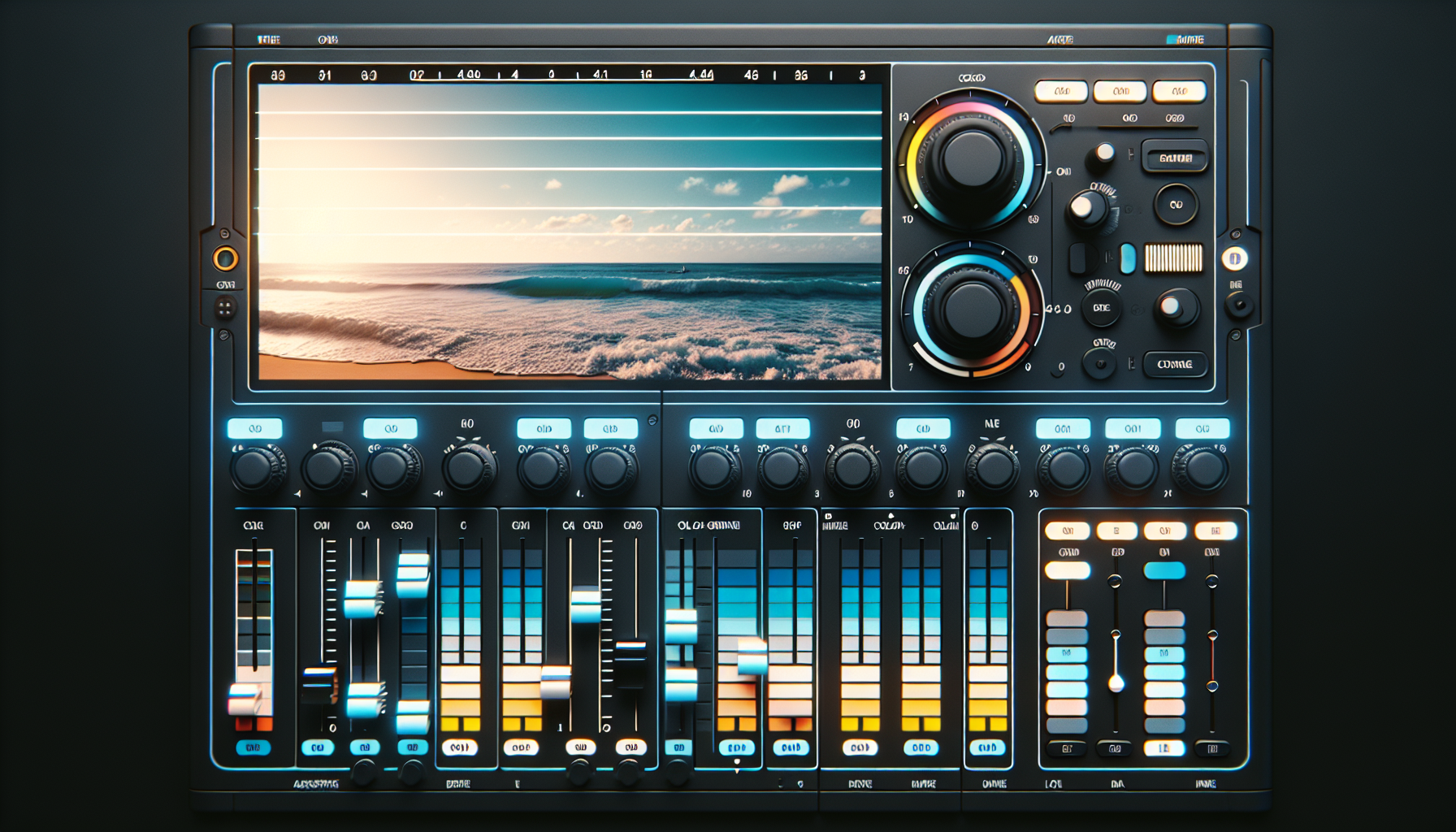Click the leftmost cream button above the color panel
This screenshot has height=832, width=1456.
point(1061,91)
